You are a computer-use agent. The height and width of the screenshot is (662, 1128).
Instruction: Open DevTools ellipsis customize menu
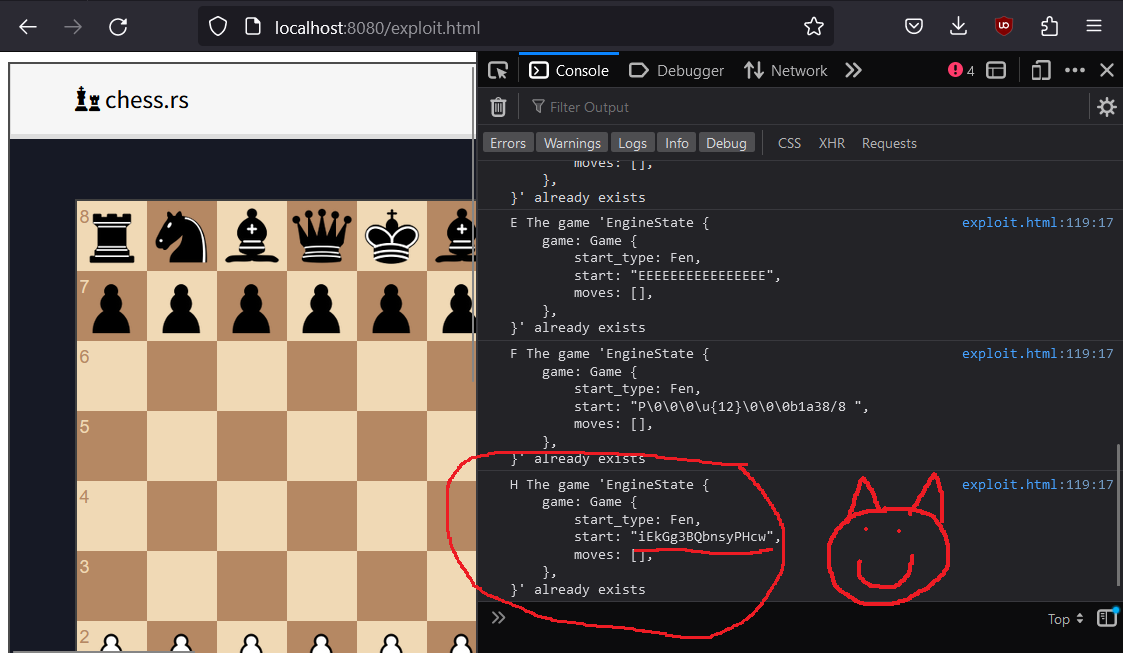pyautogui.click(x=1075, y=71)
